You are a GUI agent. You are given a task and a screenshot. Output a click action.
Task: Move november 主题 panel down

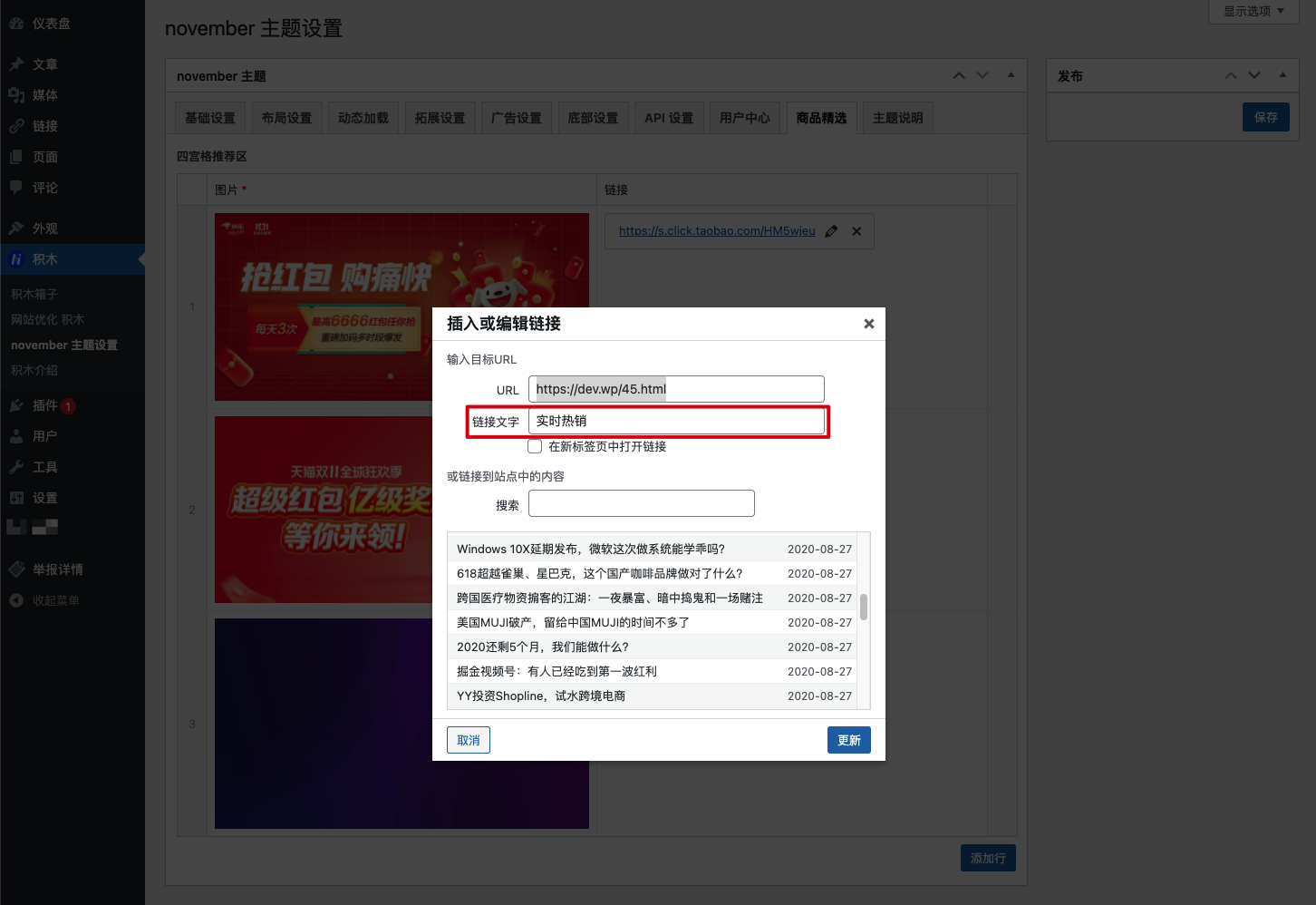coord(982,75)
